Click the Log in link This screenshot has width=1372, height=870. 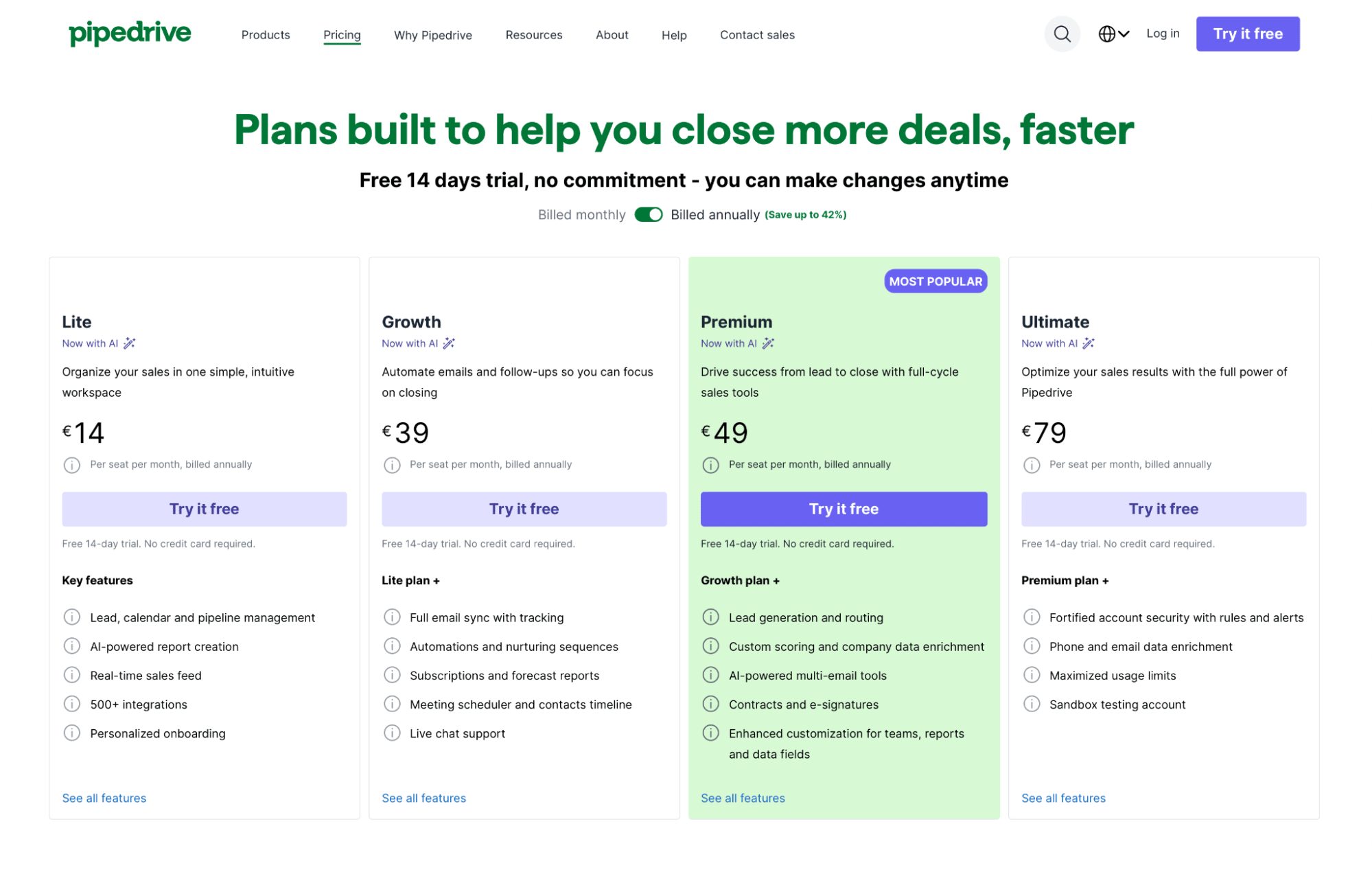[1162, 33]
